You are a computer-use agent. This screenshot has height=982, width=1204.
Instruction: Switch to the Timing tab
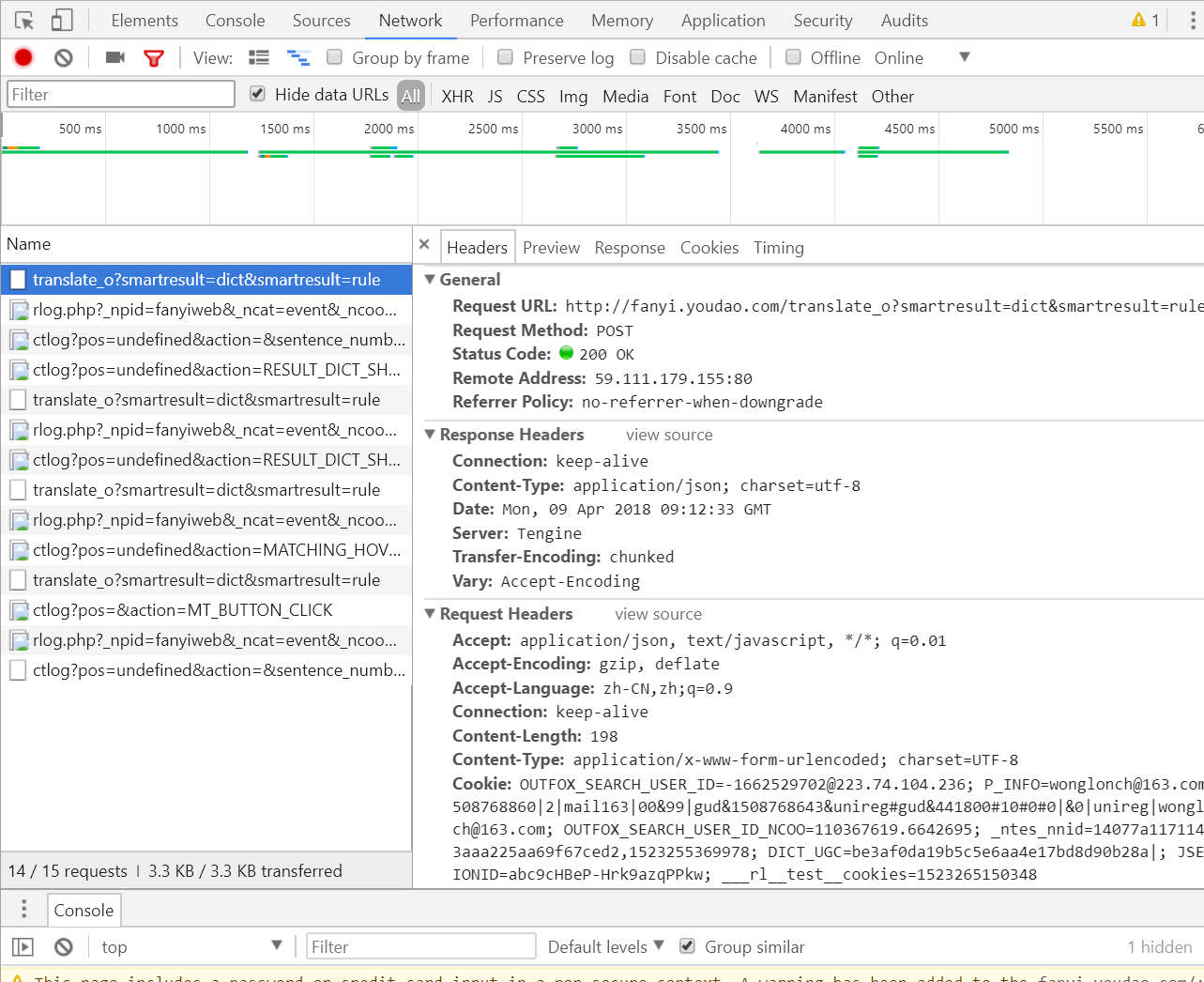pyautogui.click(x=779, y=248)
